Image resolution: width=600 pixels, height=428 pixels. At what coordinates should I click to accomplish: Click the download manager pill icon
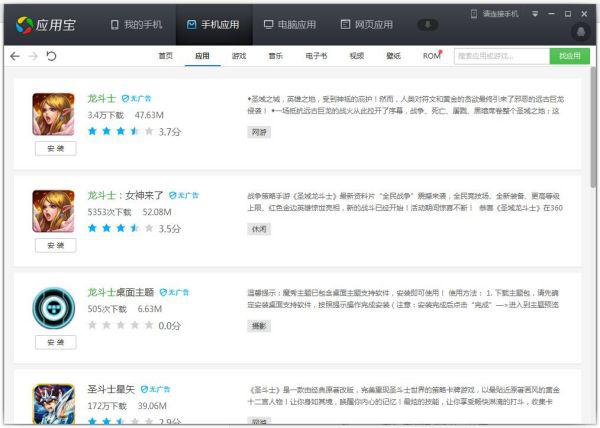click(428, 25)
